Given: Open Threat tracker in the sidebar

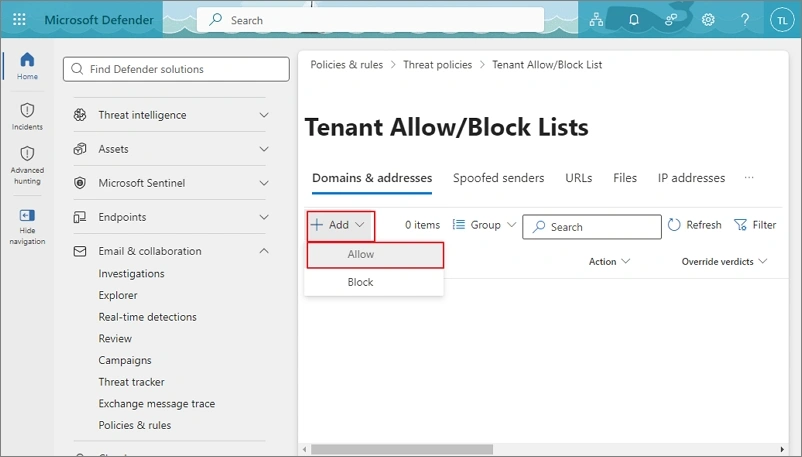Looking at the screenshot, I should 131,382.
